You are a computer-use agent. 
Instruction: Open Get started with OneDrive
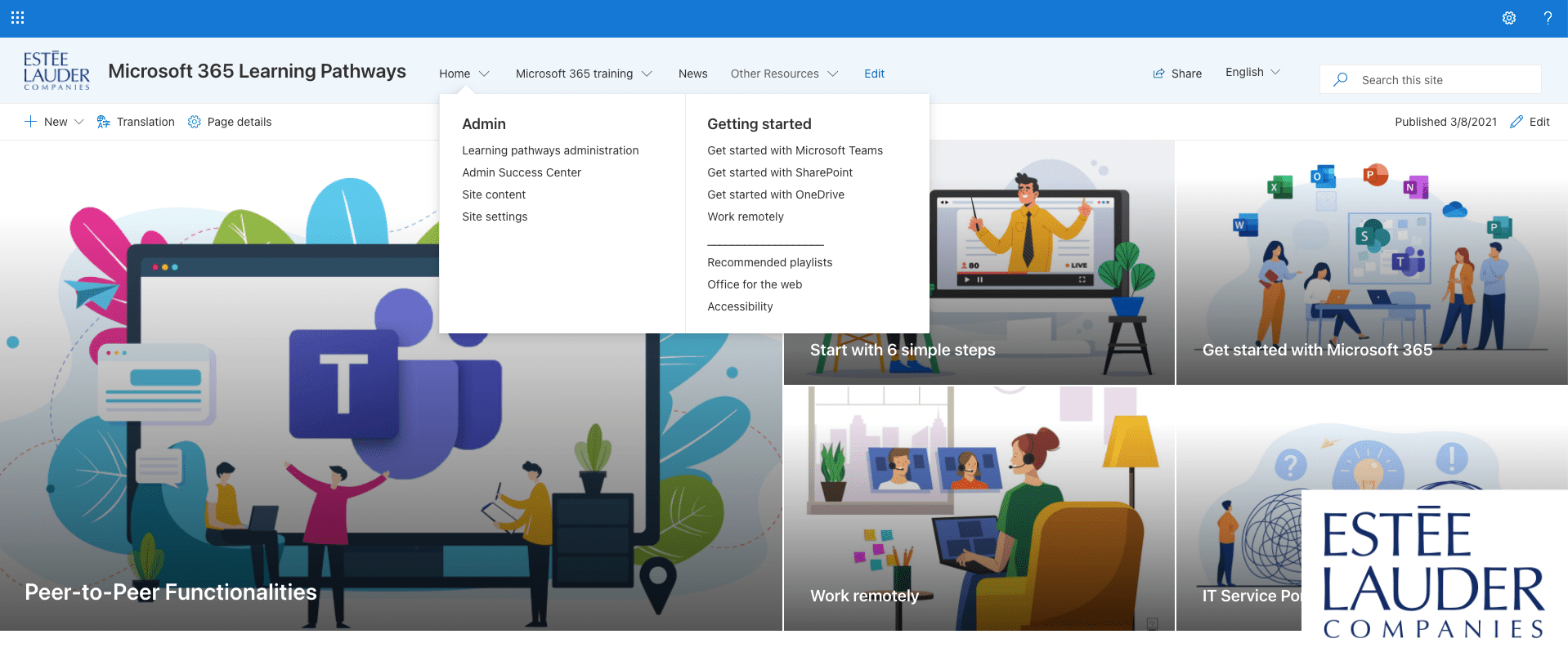click(x=776, y=194)
